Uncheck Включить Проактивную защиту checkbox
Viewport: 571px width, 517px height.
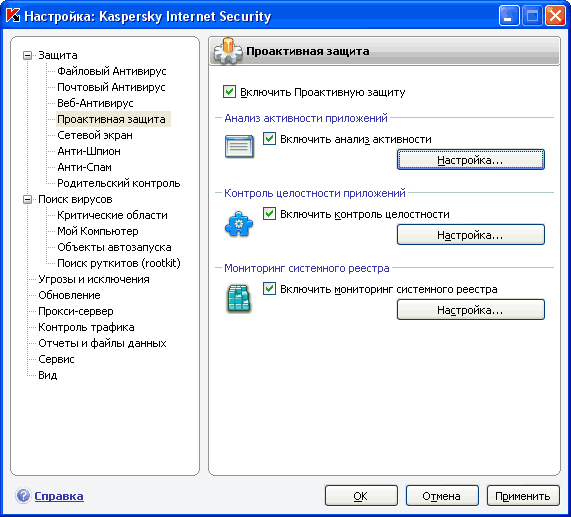(229, 92)
